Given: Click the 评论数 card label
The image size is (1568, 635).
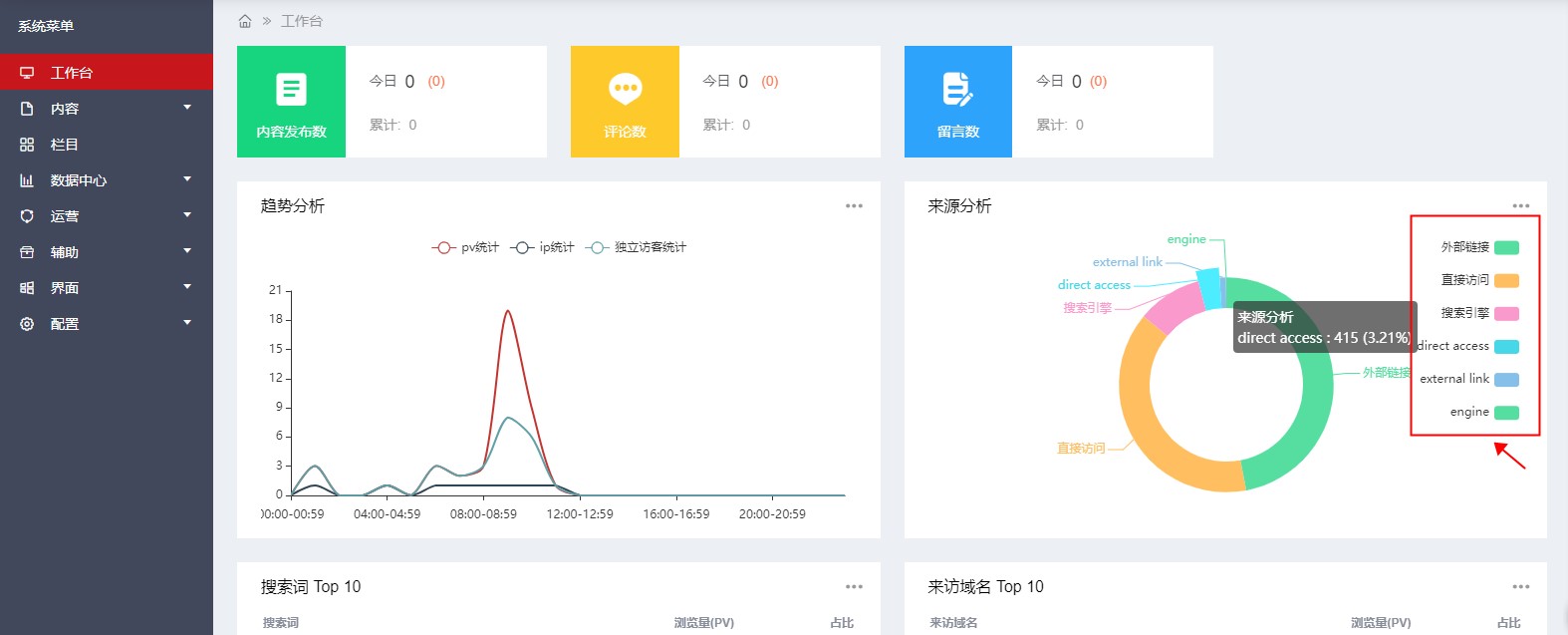Looking at the screenshot, I should pyautogui.click(x=625, y=132).
